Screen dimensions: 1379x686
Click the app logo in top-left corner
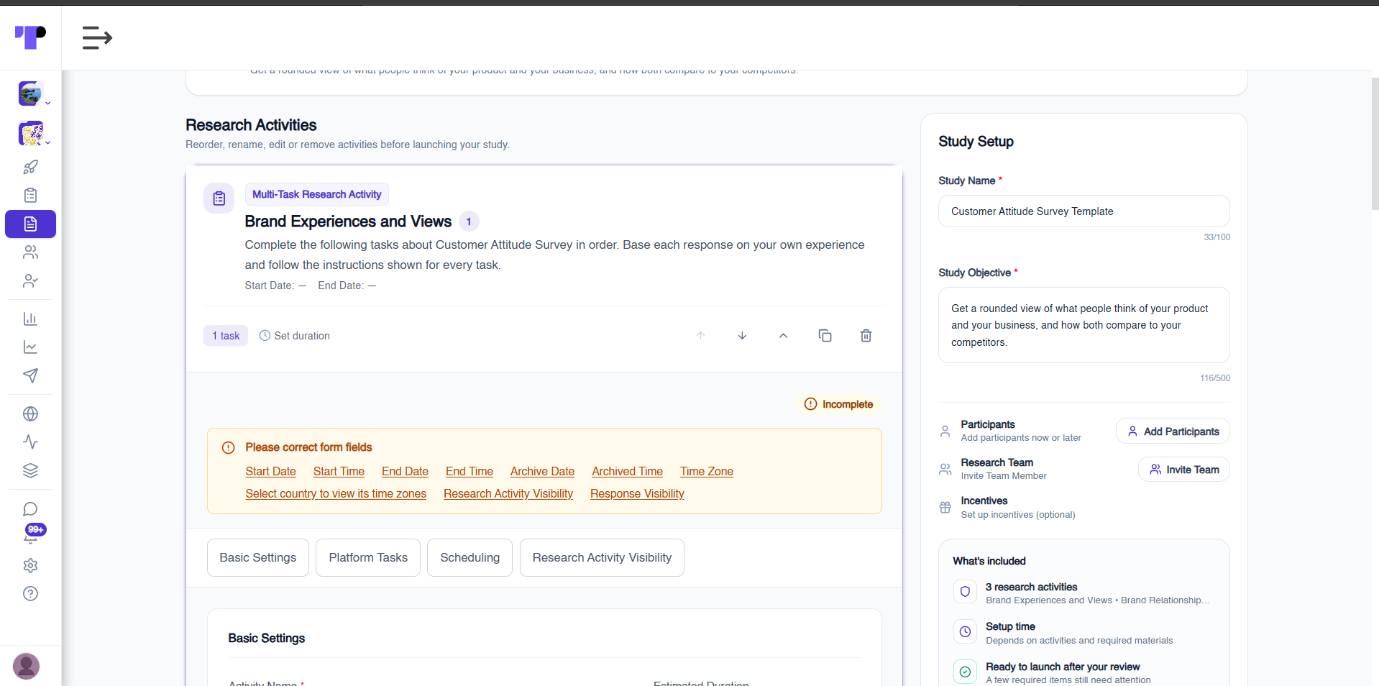tap(30, 37)
